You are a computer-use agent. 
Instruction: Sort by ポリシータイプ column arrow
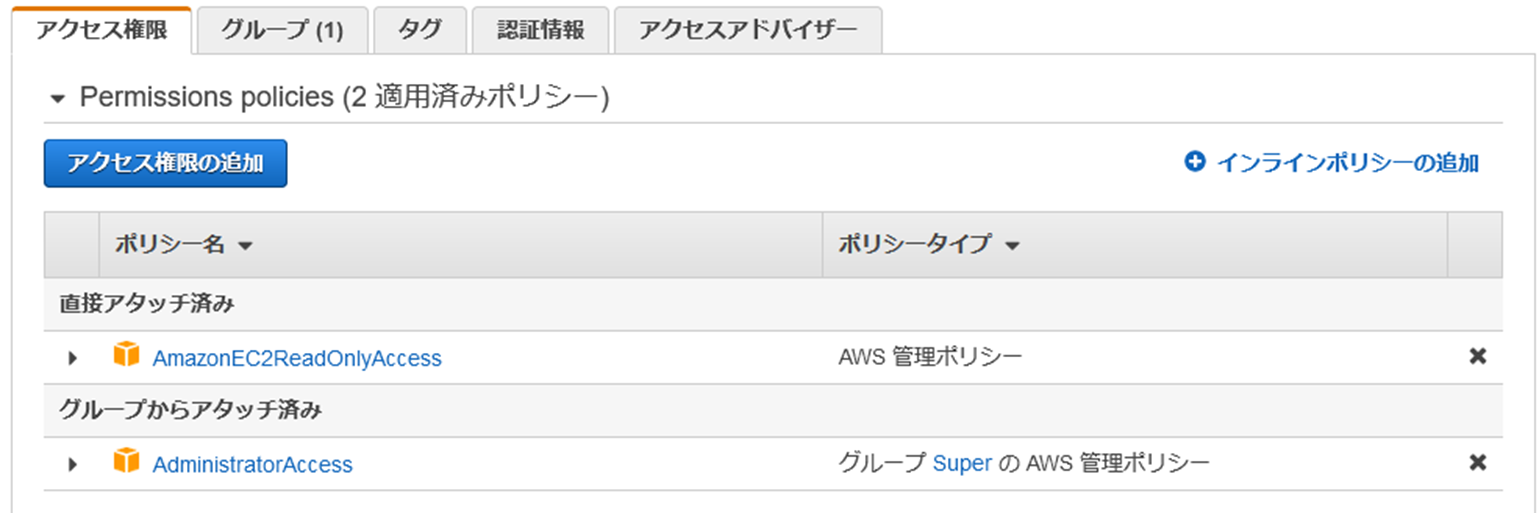tap(1012, 246)
